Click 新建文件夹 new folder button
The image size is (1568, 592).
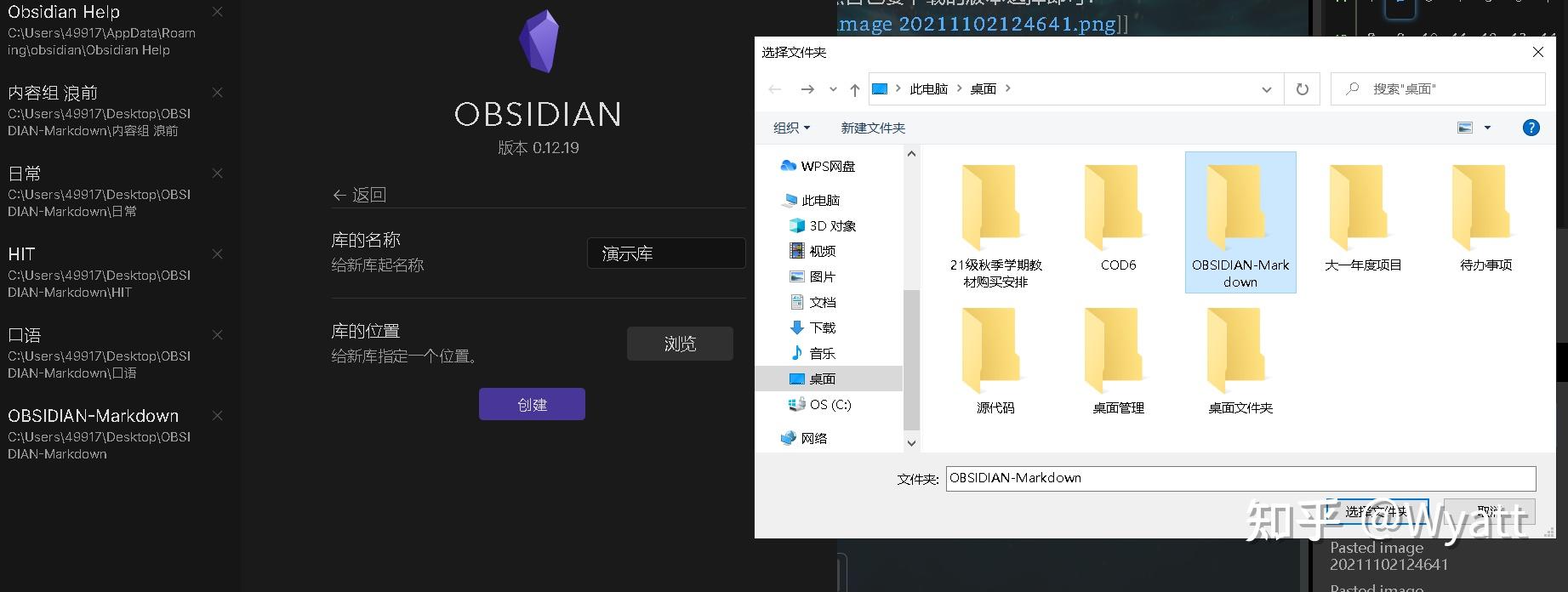tap(873, 128)
